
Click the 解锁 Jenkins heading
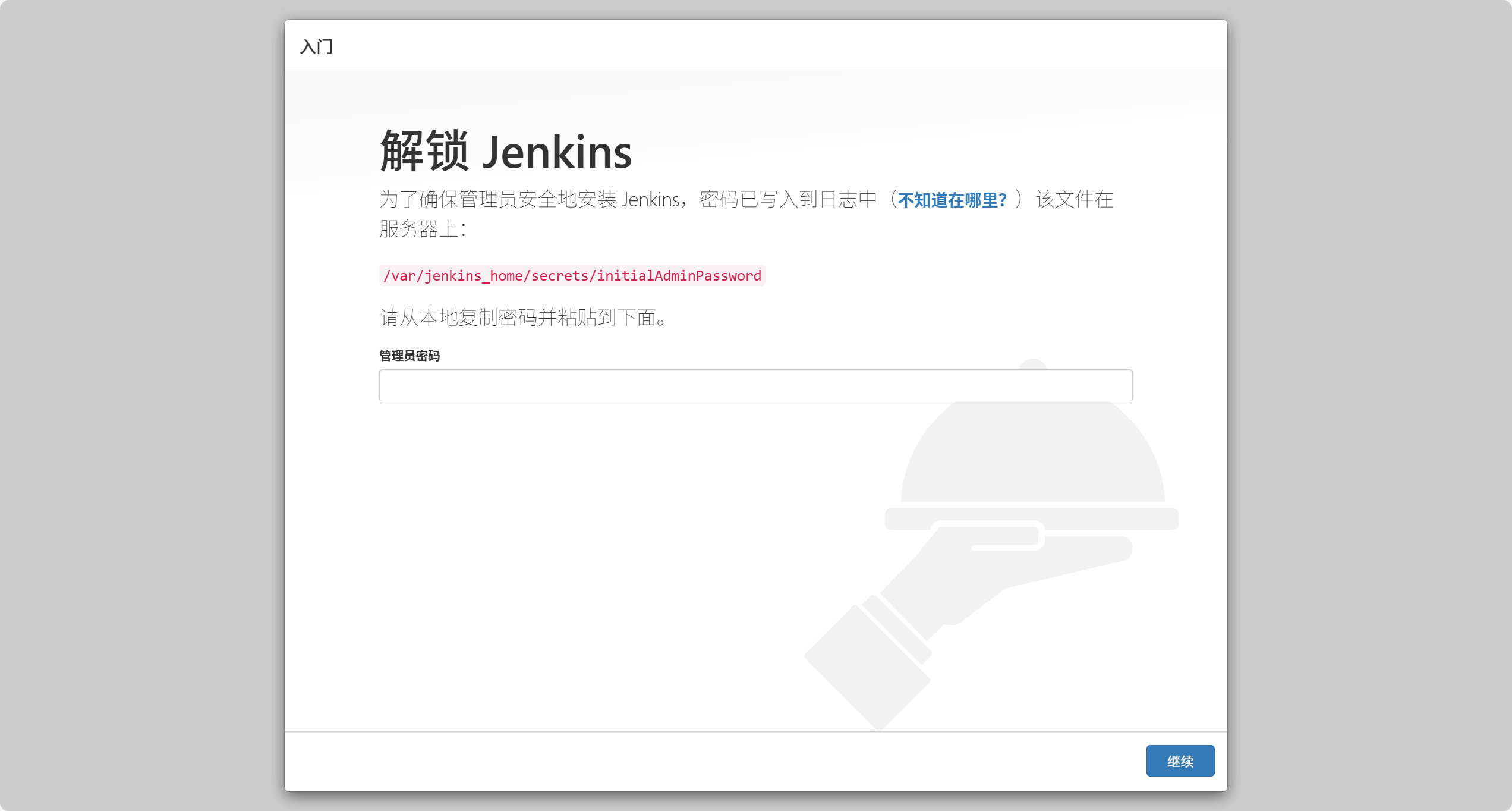(x=506, y=152)
